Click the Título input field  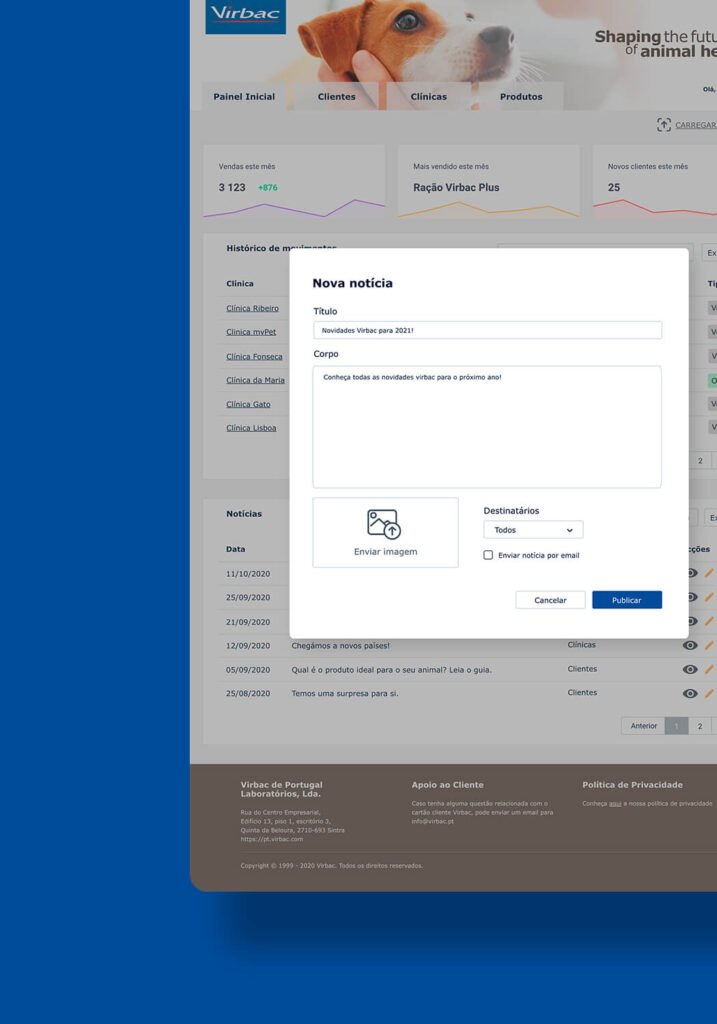click(x=487, y=330)
